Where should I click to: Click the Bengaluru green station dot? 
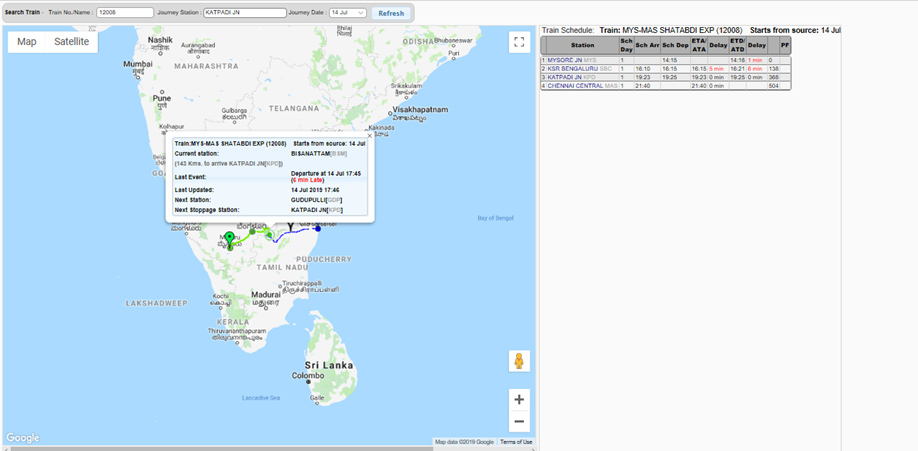click(x=252, y=231)
